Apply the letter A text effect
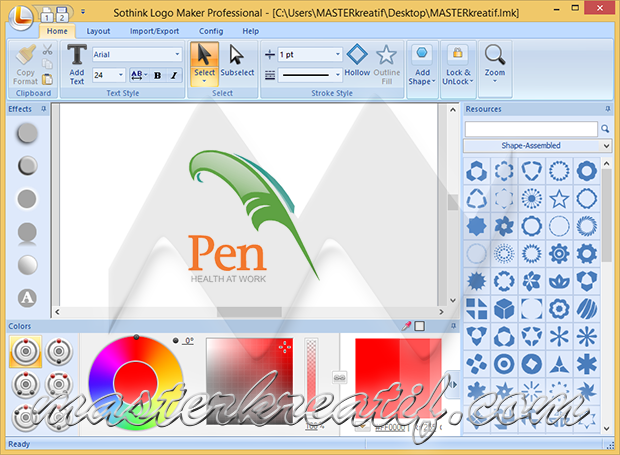620x455 pixels. (27, 298)
